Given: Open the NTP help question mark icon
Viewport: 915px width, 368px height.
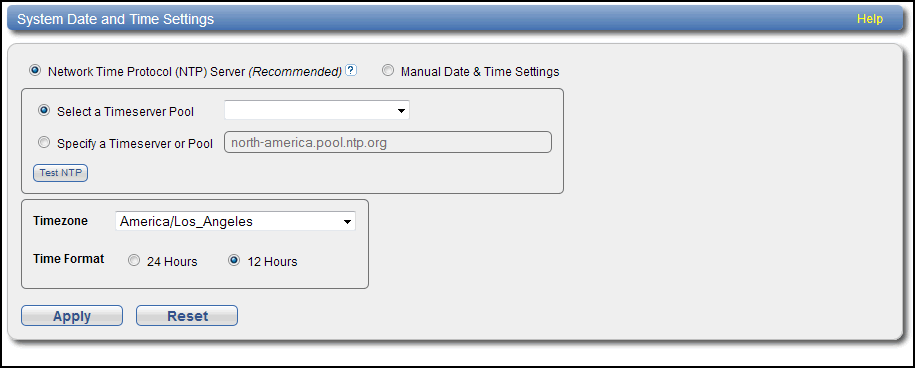Looking at the screenshot, I should [351, 71].
